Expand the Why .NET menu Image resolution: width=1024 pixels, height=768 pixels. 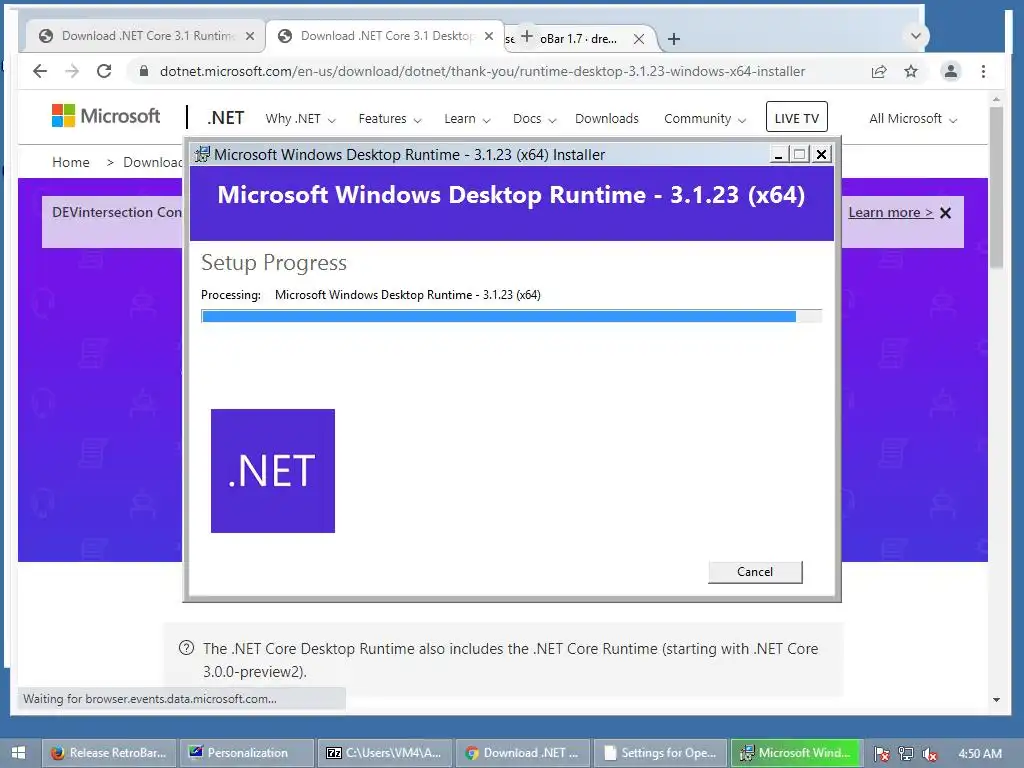coord(300,119)
